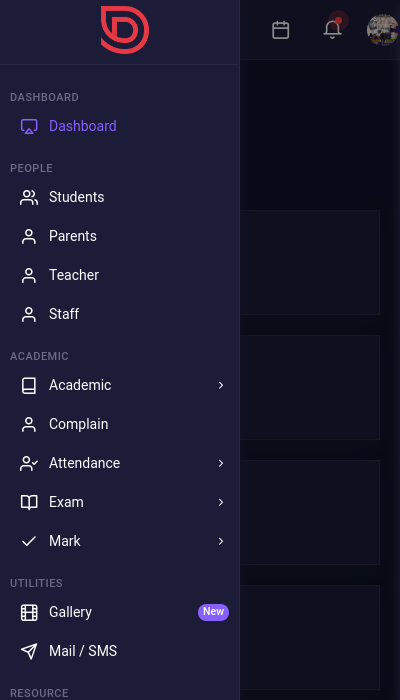Click the Mail / SMS paper plane icon

pos(29,651)
